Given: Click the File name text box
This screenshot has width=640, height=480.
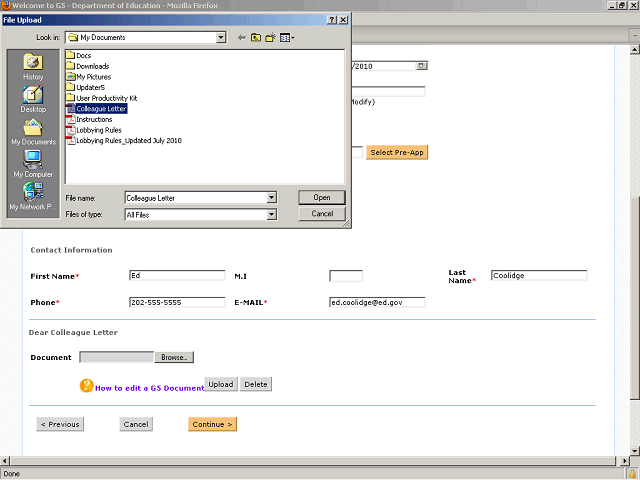Looking at the screenshot, I should point(196,198).
